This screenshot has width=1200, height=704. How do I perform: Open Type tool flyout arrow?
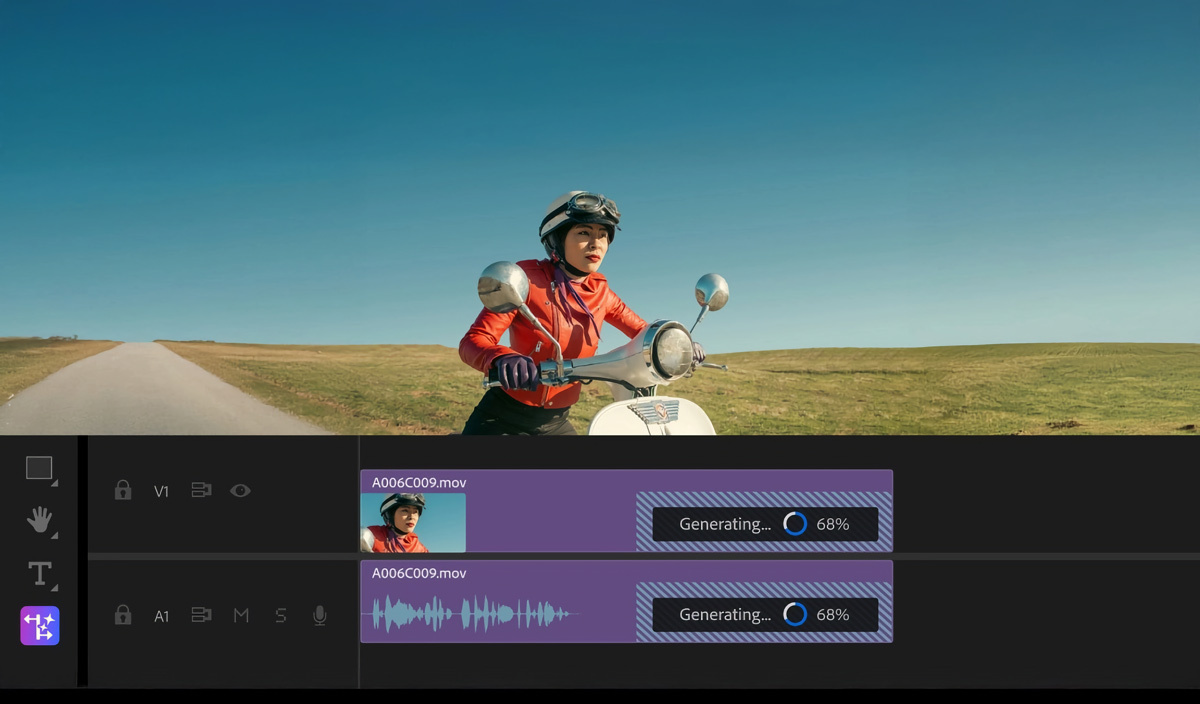(x=55, y=588)
